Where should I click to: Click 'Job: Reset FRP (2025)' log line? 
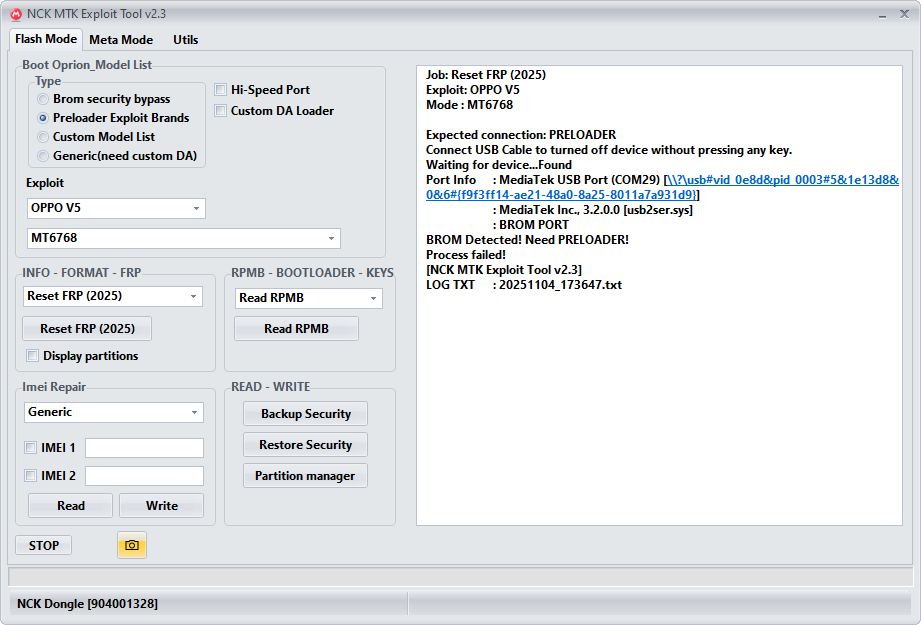(x=486, y=75)
